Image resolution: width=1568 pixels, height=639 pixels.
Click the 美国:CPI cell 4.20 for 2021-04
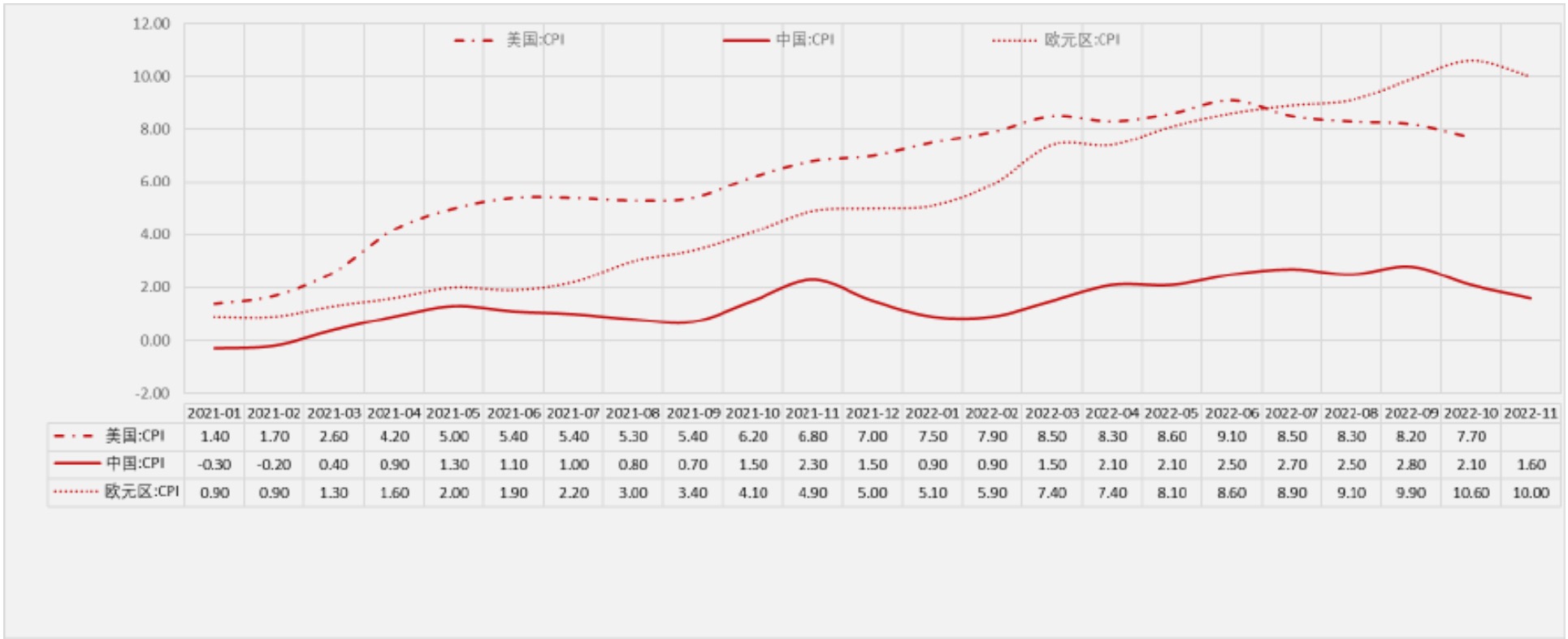click(394, 437)
